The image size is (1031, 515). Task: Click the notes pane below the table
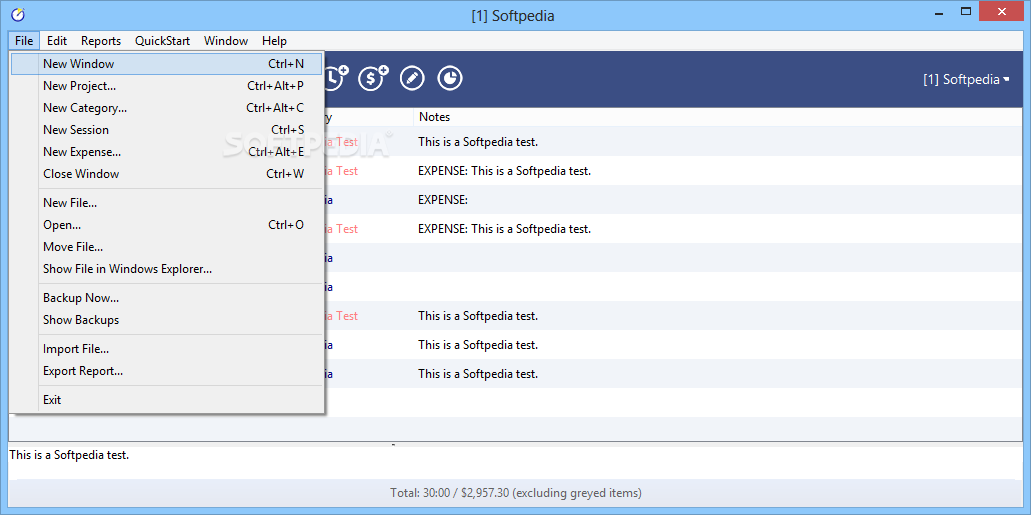(x=516, y=462)
